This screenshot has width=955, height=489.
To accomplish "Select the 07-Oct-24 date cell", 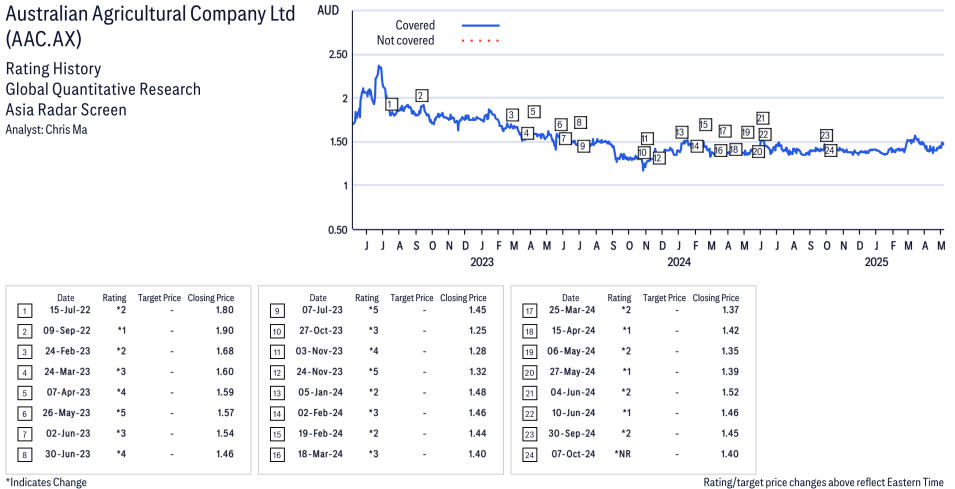I will [573, 454].
